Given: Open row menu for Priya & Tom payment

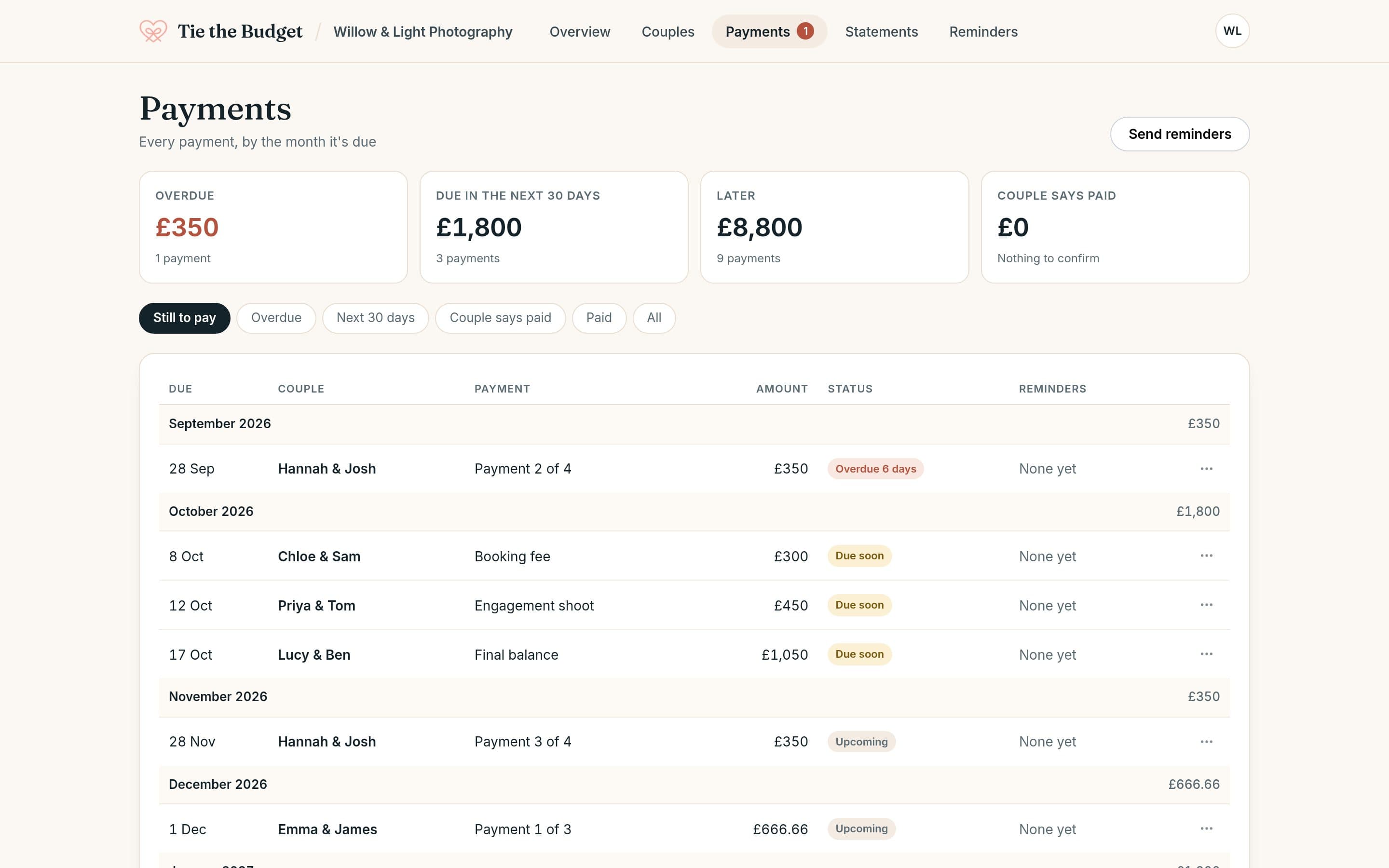Looking at the screenshot, I should (1207, 605).
